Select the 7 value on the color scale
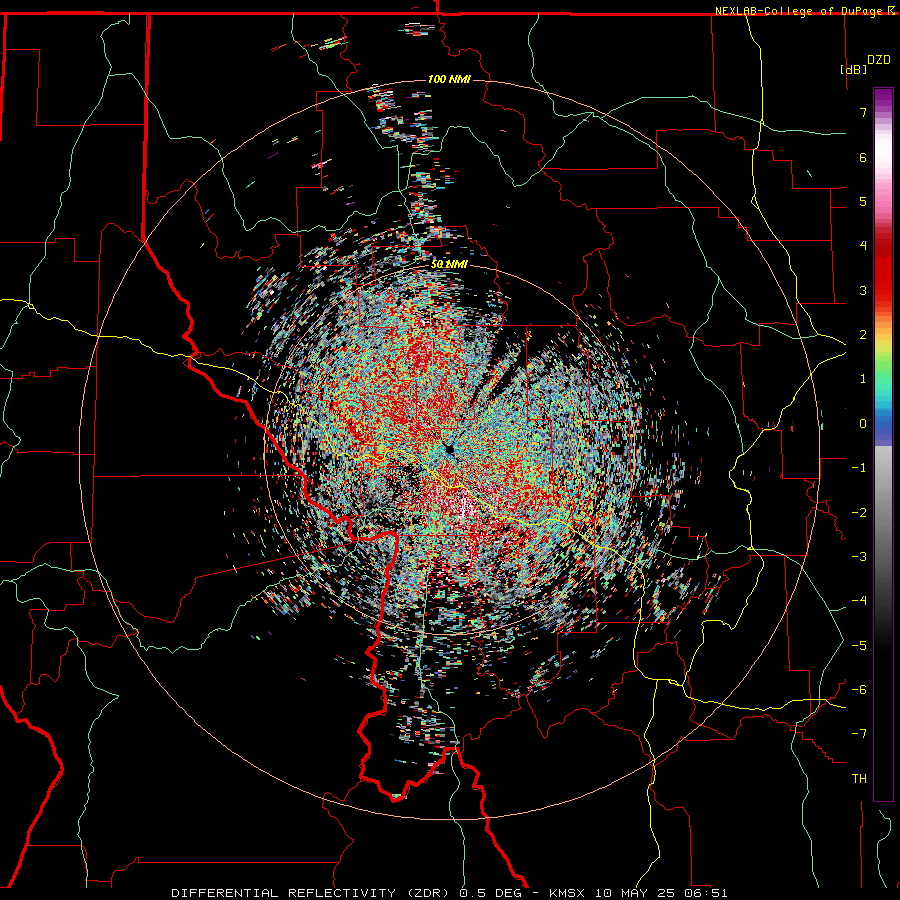The height and width of the screenshot is (900, 900). pos(863,112)
